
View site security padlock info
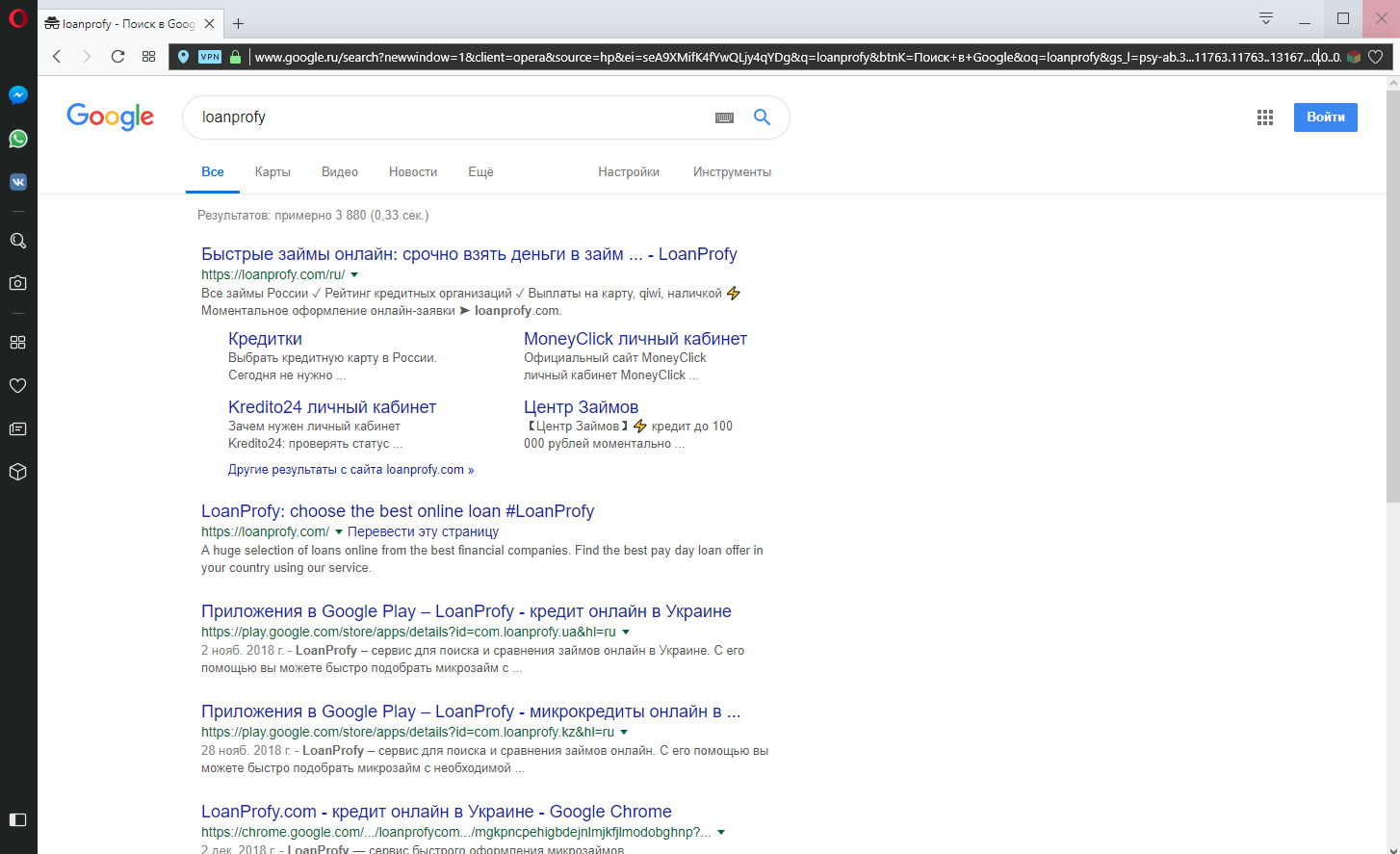(x=235, y=57)
